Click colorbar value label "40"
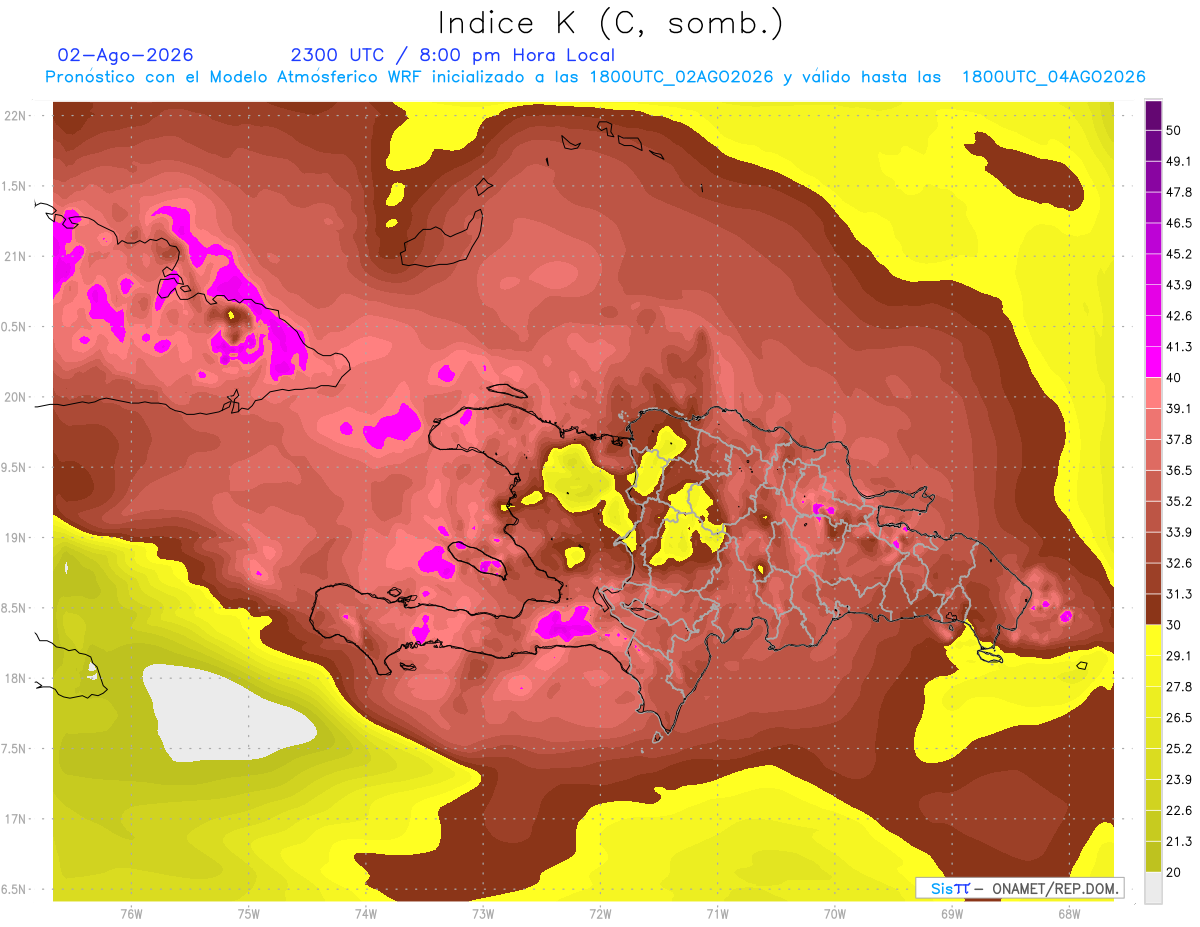Screen dimensions: 1200x927 click(1174, 378)
